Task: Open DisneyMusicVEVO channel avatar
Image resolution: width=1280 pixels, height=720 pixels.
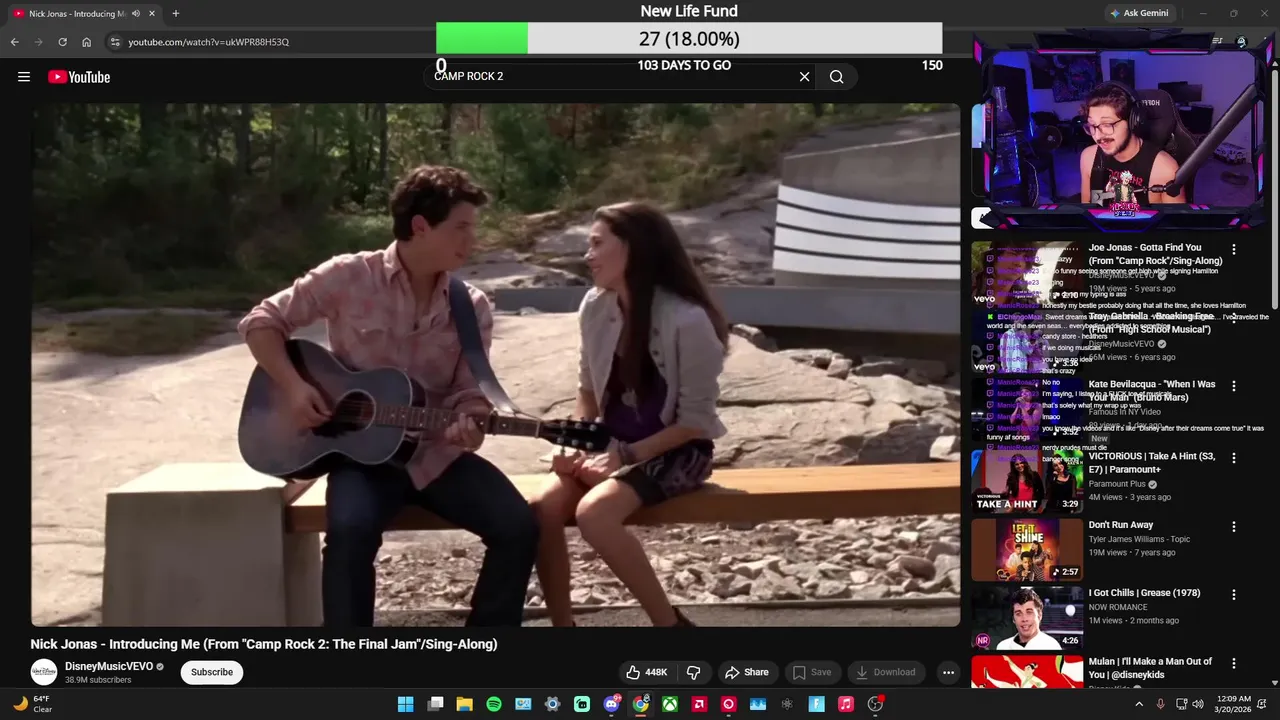Action: pos(44,672)
